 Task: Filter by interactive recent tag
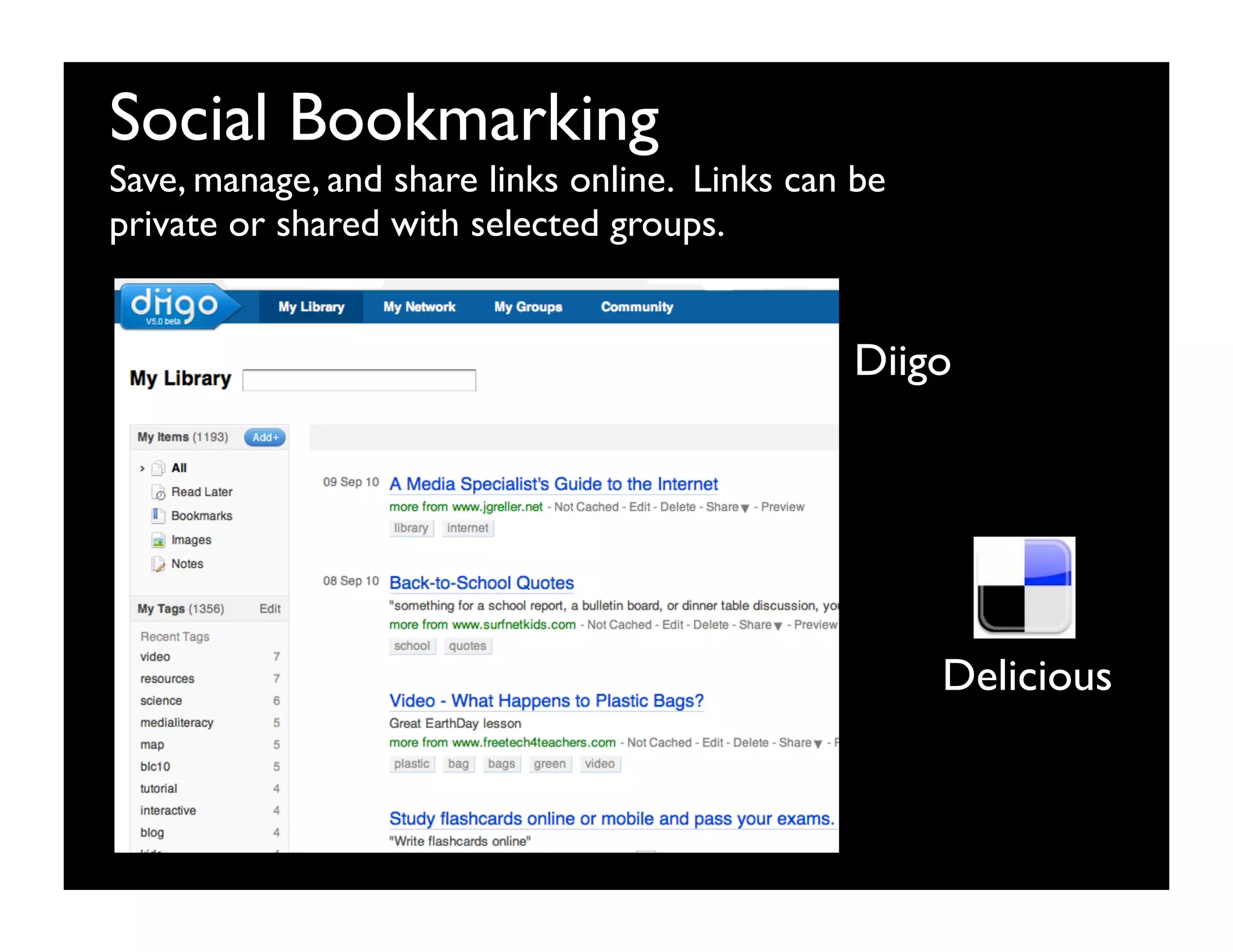[168, 811]
